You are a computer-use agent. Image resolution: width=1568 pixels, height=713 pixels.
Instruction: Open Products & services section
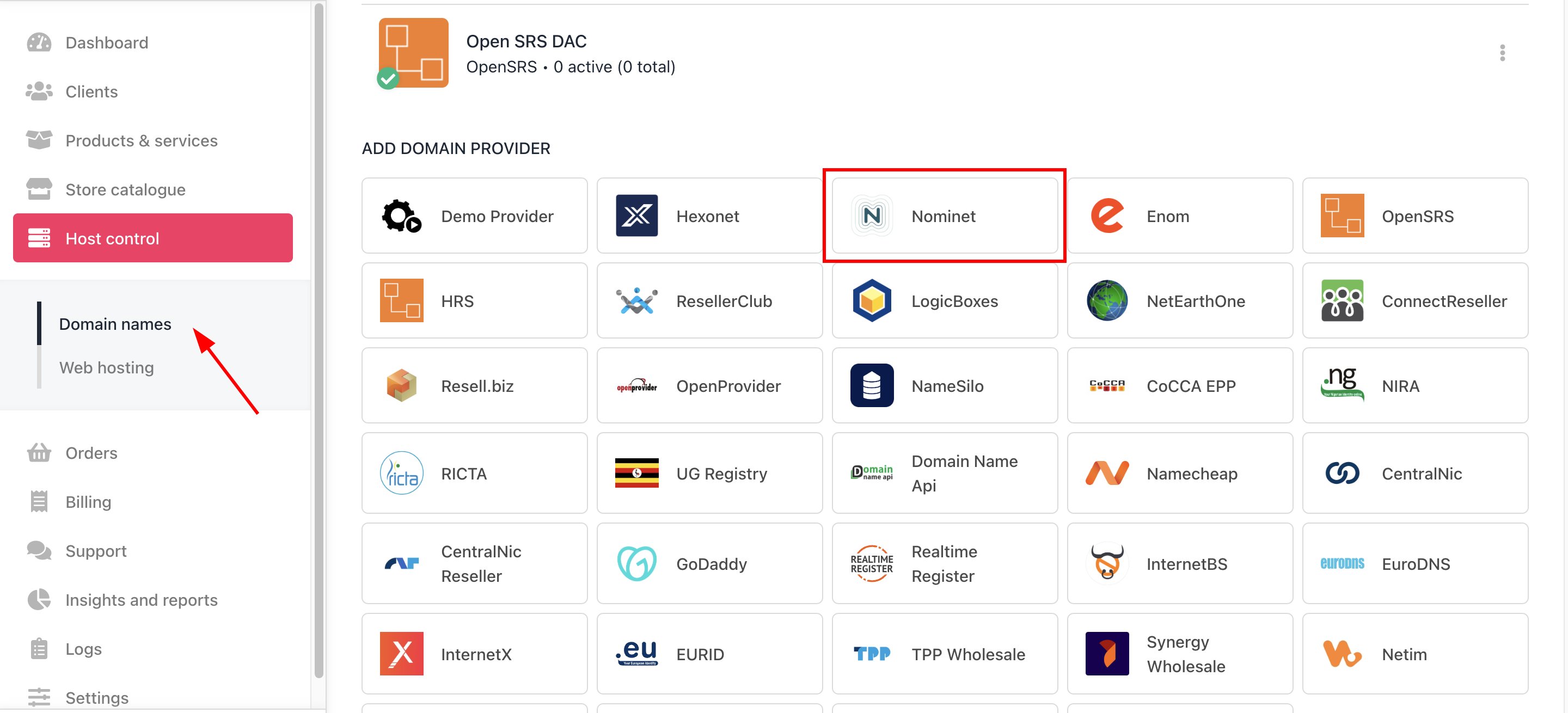[x=153, y=140]
